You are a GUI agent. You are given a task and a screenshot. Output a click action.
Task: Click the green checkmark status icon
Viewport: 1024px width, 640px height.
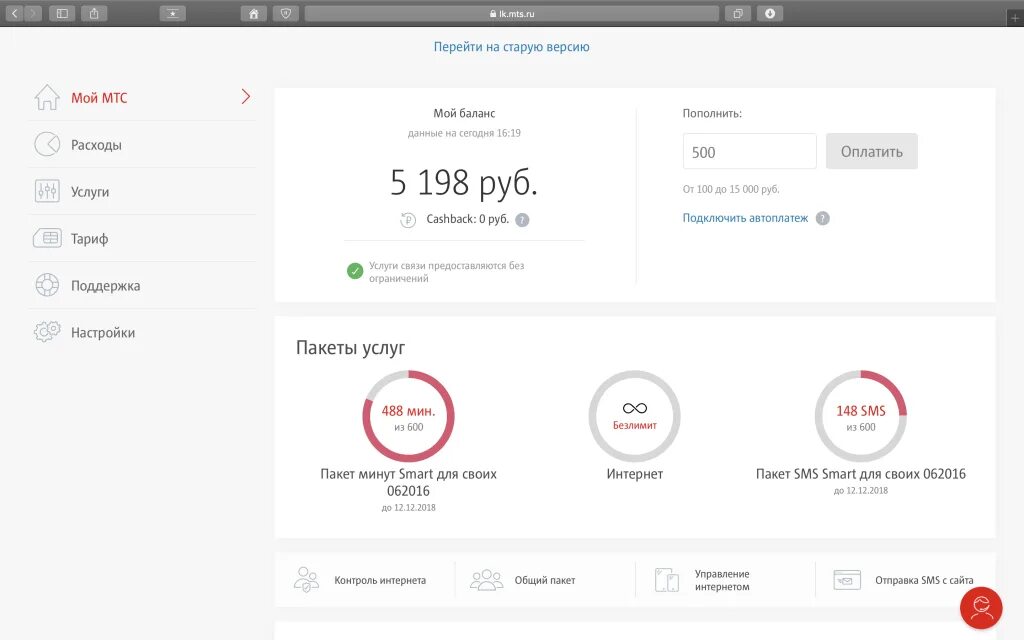tap(355, 270)
